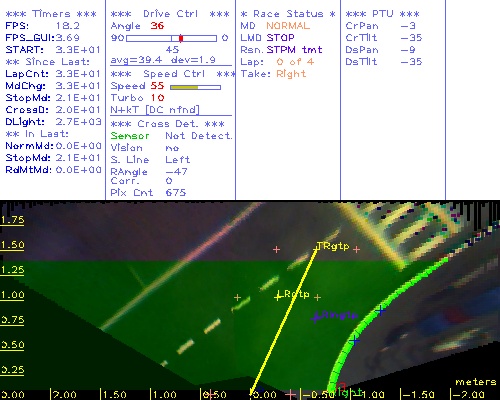Select the blue RAngle marker label
The image size is (500, 400).
[x=334, y=315]
